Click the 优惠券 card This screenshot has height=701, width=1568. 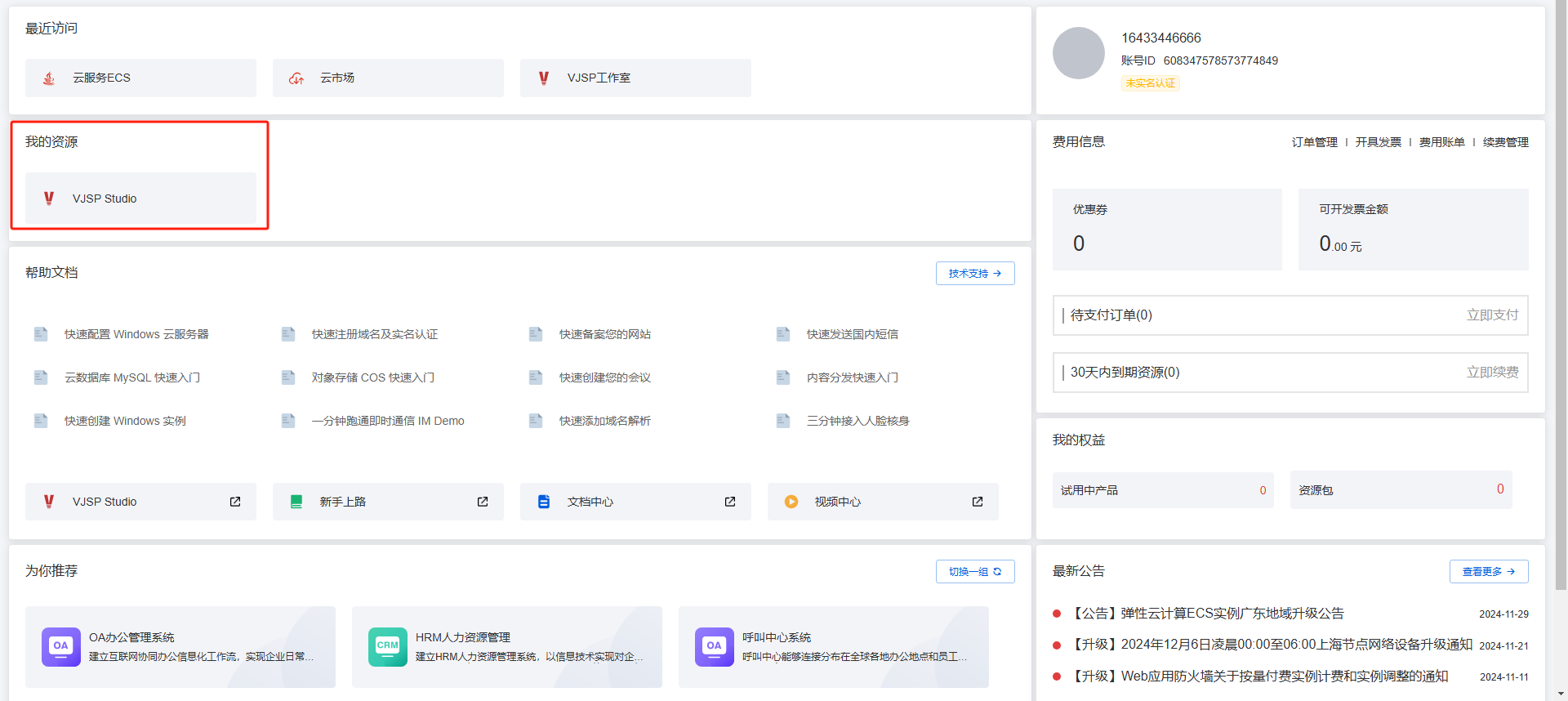click(x=1168, y=230)
